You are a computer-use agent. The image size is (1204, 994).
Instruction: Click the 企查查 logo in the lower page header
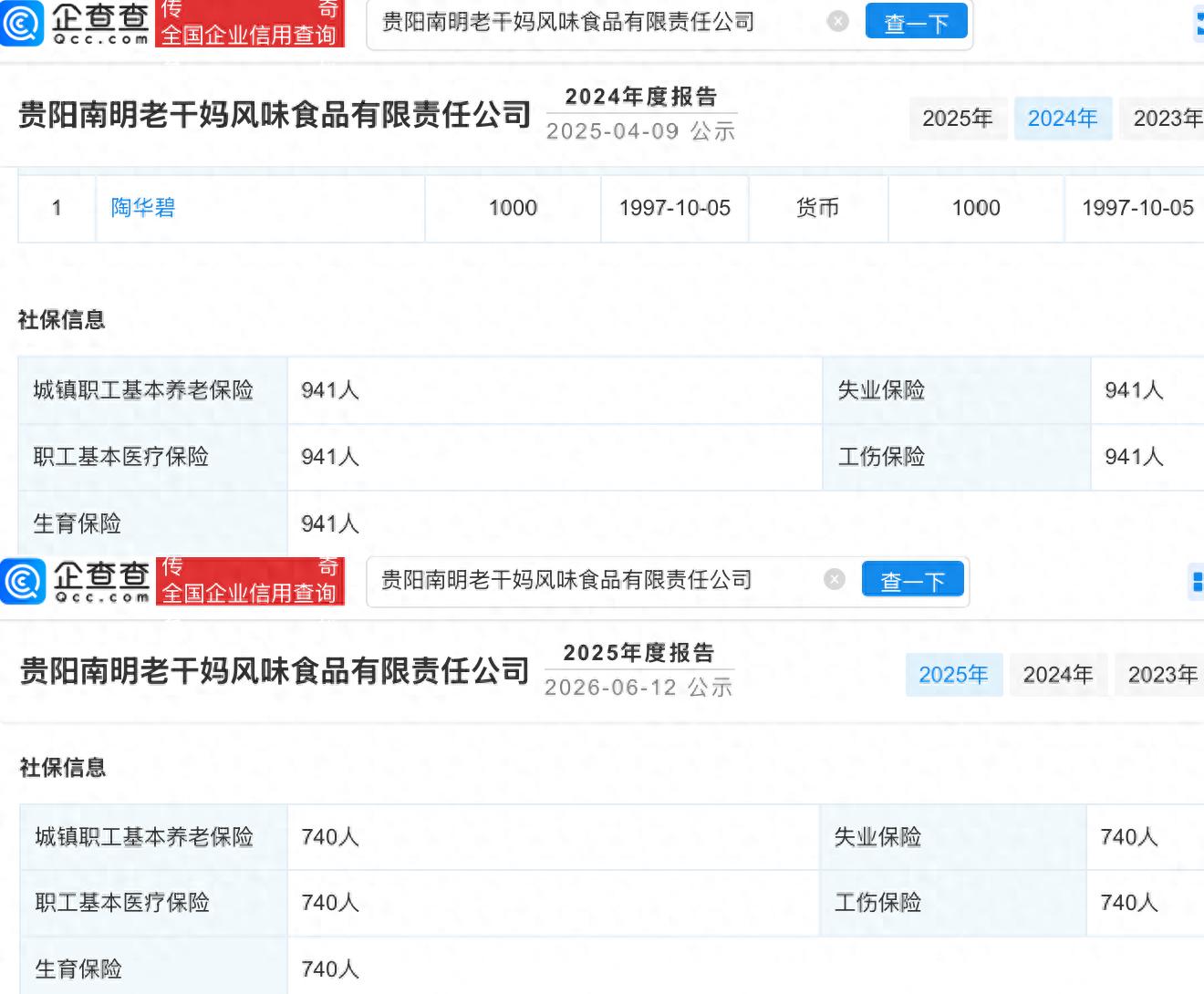tap(75, 581)
